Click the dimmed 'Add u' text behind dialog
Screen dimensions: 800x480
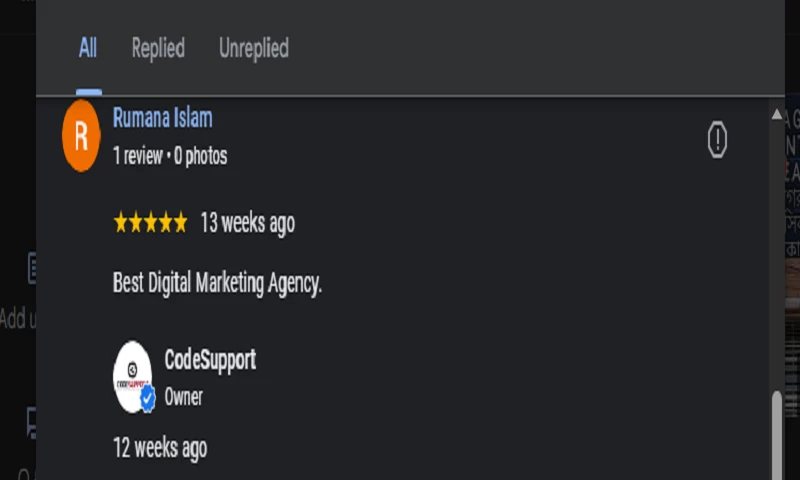click(x=18, y=319)
